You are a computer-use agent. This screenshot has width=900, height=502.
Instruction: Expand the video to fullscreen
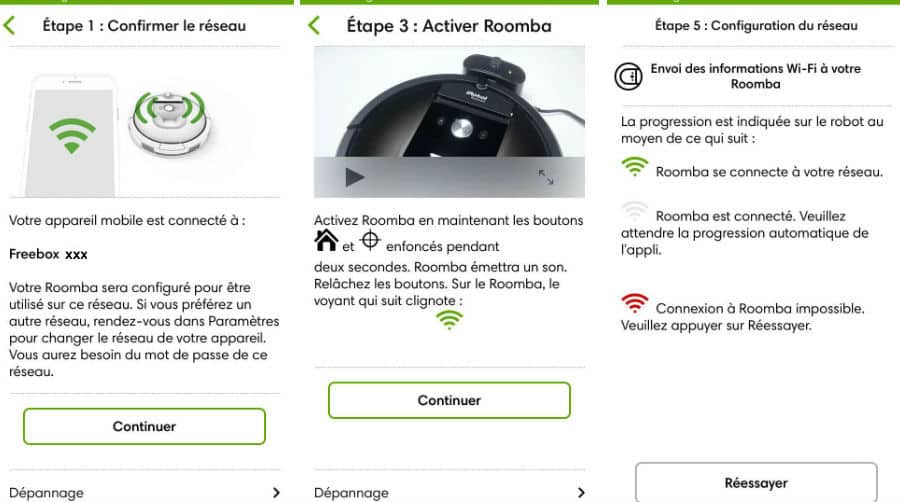(x=546, y=177)
